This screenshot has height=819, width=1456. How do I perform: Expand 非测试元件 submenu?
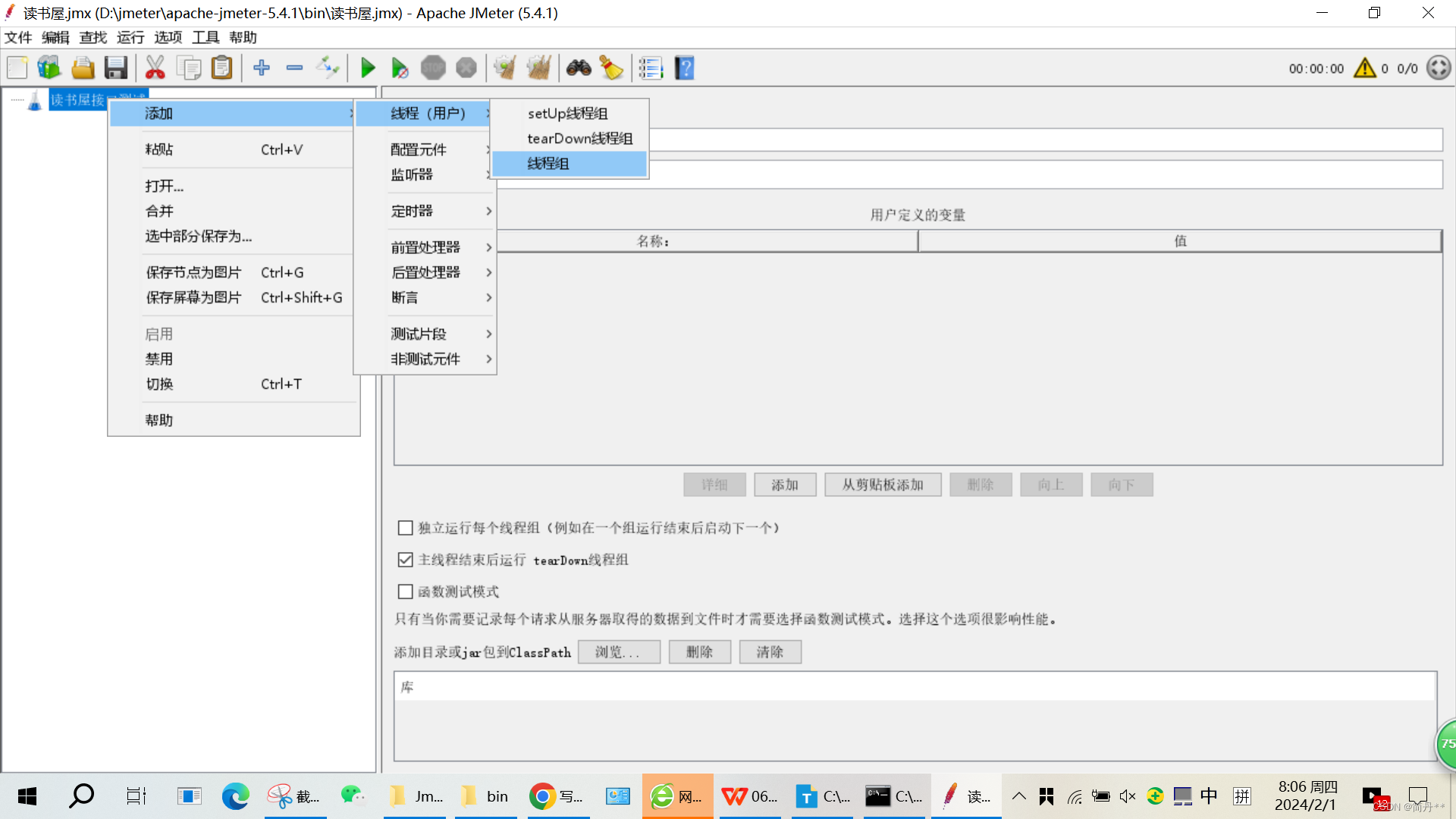click(x=425, y=359)
